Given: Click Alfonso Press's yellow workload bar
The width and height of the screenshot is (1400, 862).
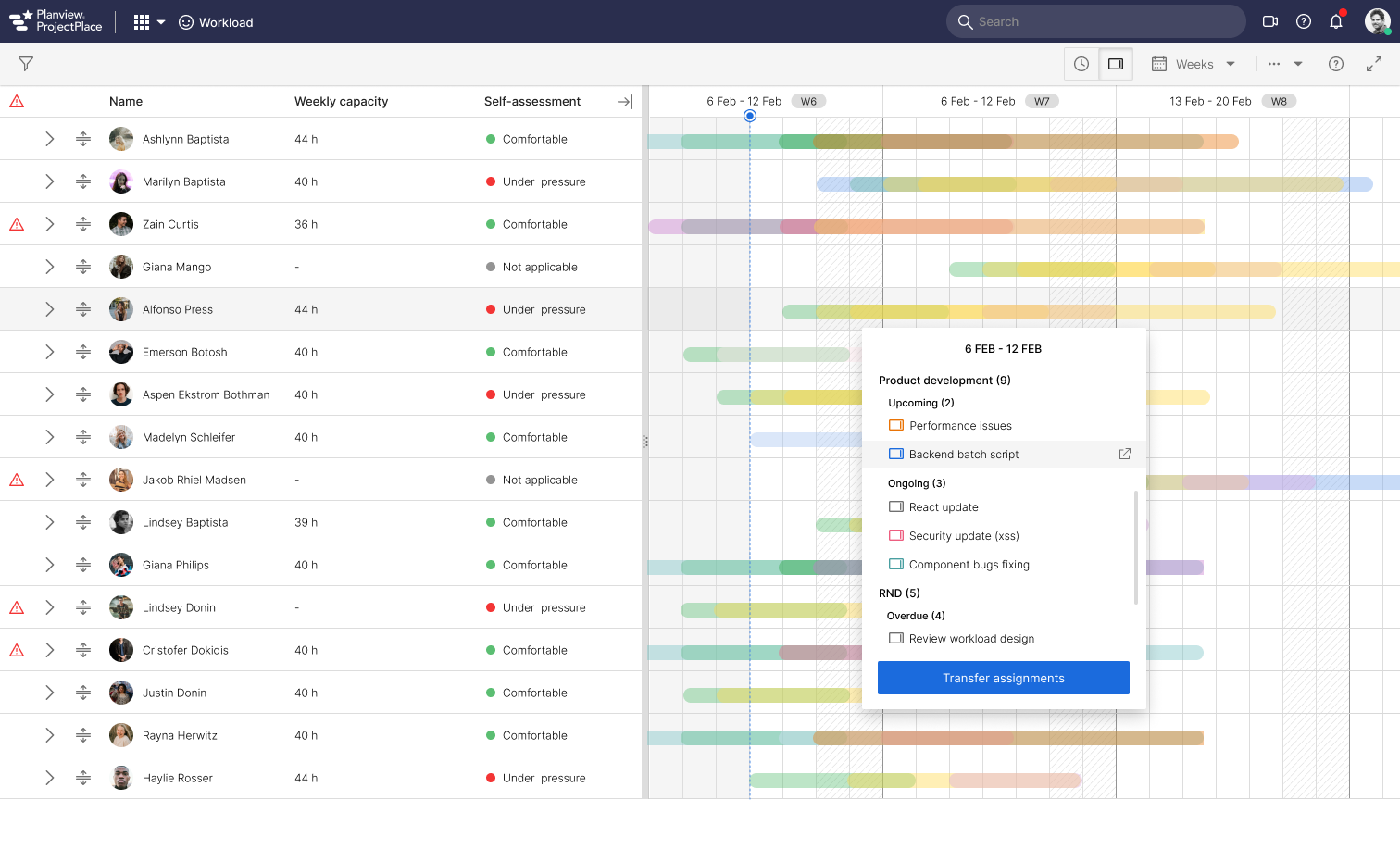Looking at the screenshot, I should tap(1028, 313).
